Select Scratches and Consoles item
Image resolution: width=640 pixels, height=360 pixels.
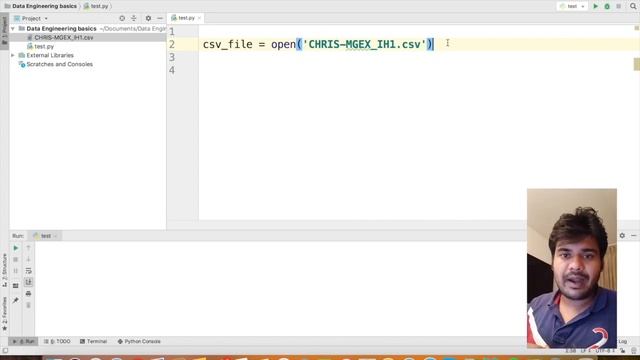pyautogui.click(x=59, y=64)
